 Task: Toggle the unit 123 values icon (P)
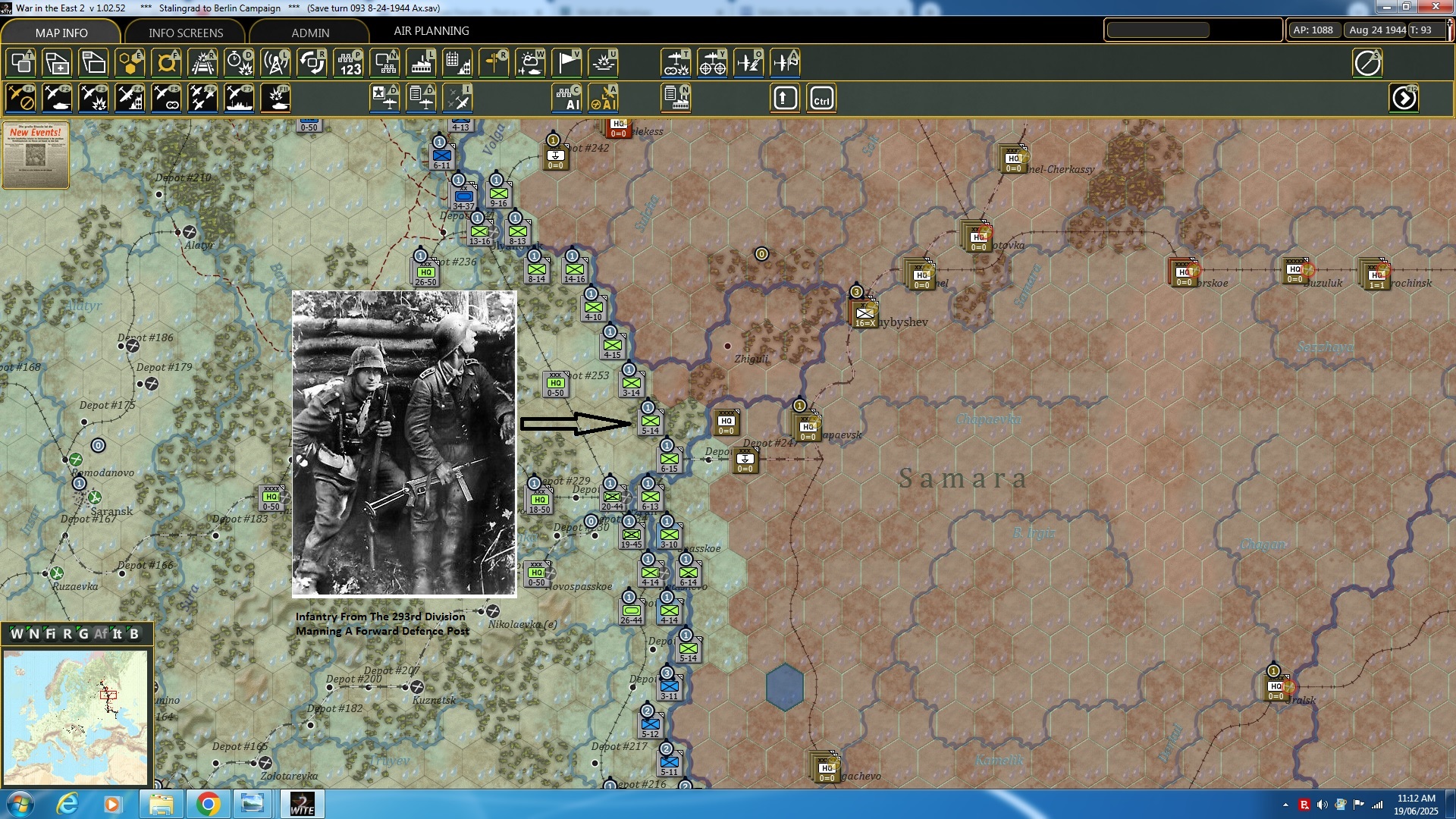pyautogui.click(x=349, y=63)
